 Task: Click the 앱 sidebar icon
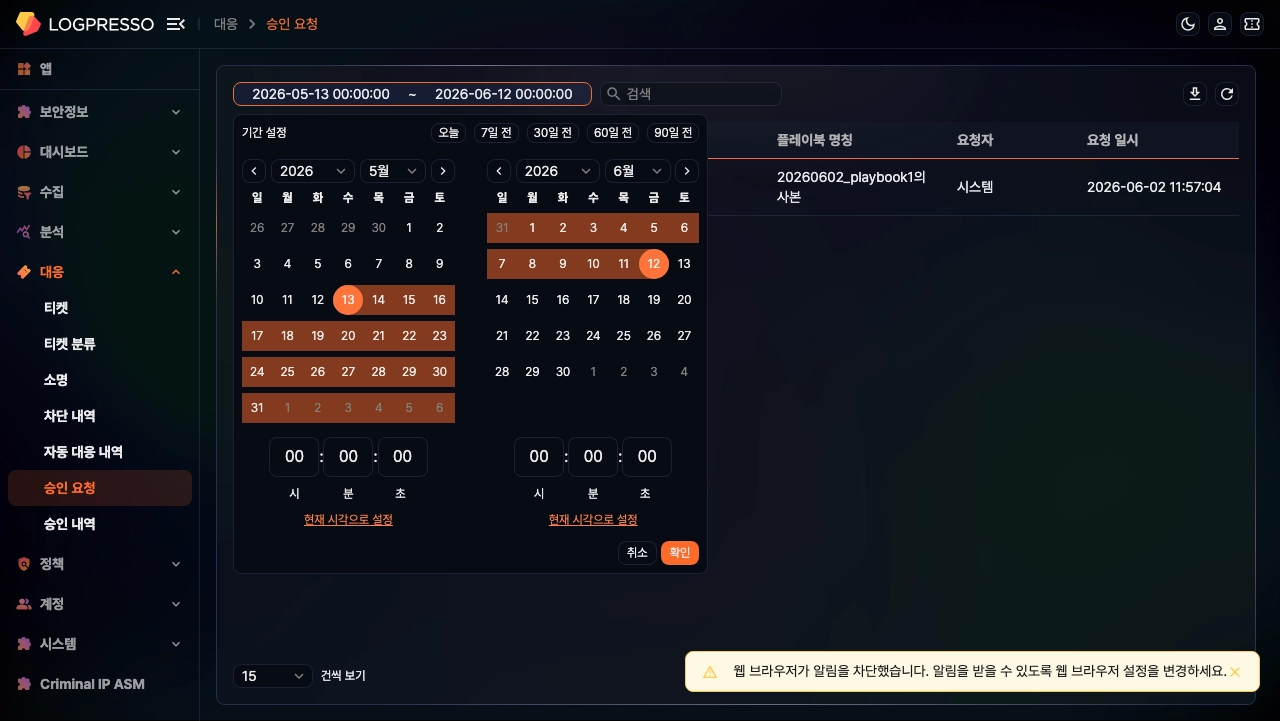(24, 69)
